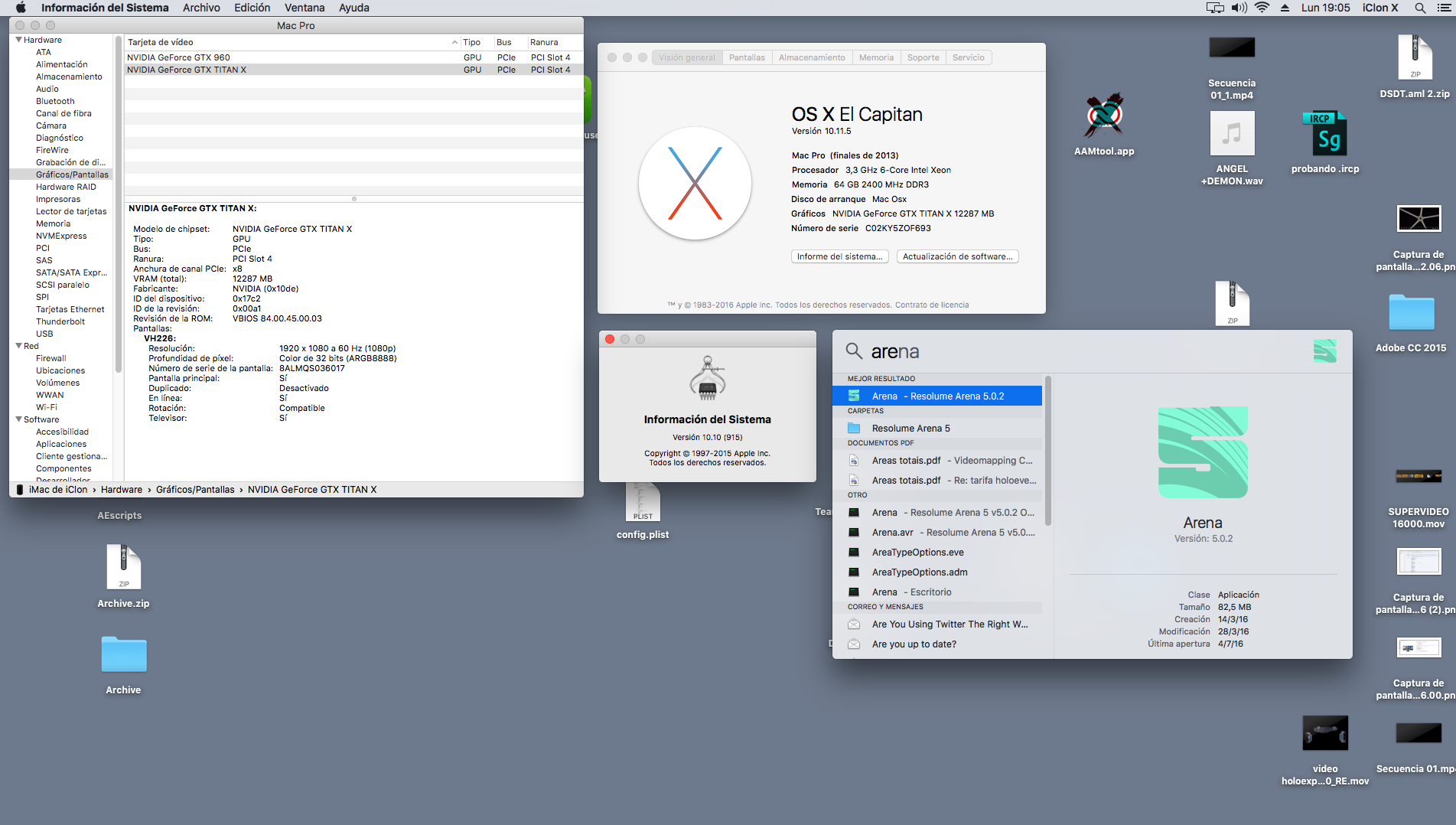Switch to the Pantallas tab
This screenshot has height=825, width=1456.
click(x=746, y=57)
